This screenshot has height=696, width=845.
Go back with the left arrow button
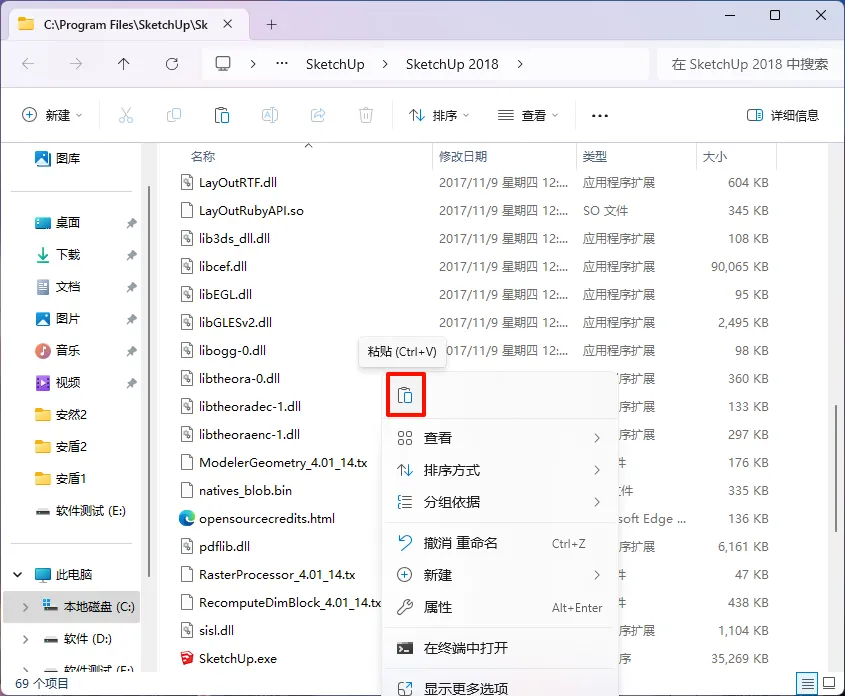[x=28, y=64]
